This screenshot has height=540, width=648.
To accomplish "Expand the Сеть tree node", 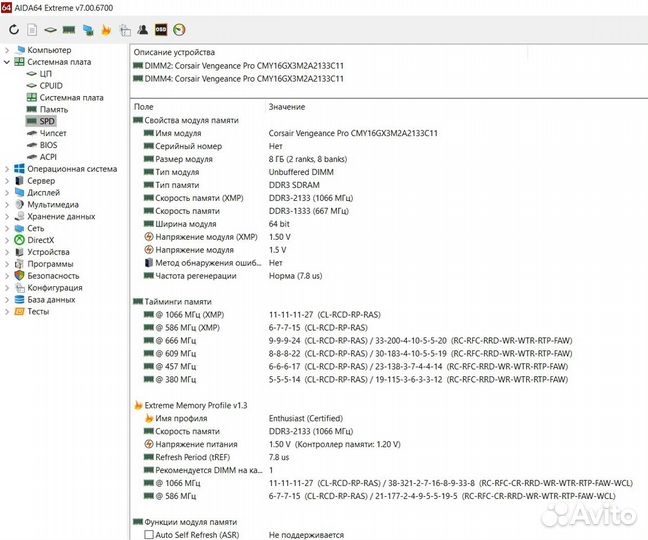I will pyautogui.click(x=7, y=228).
